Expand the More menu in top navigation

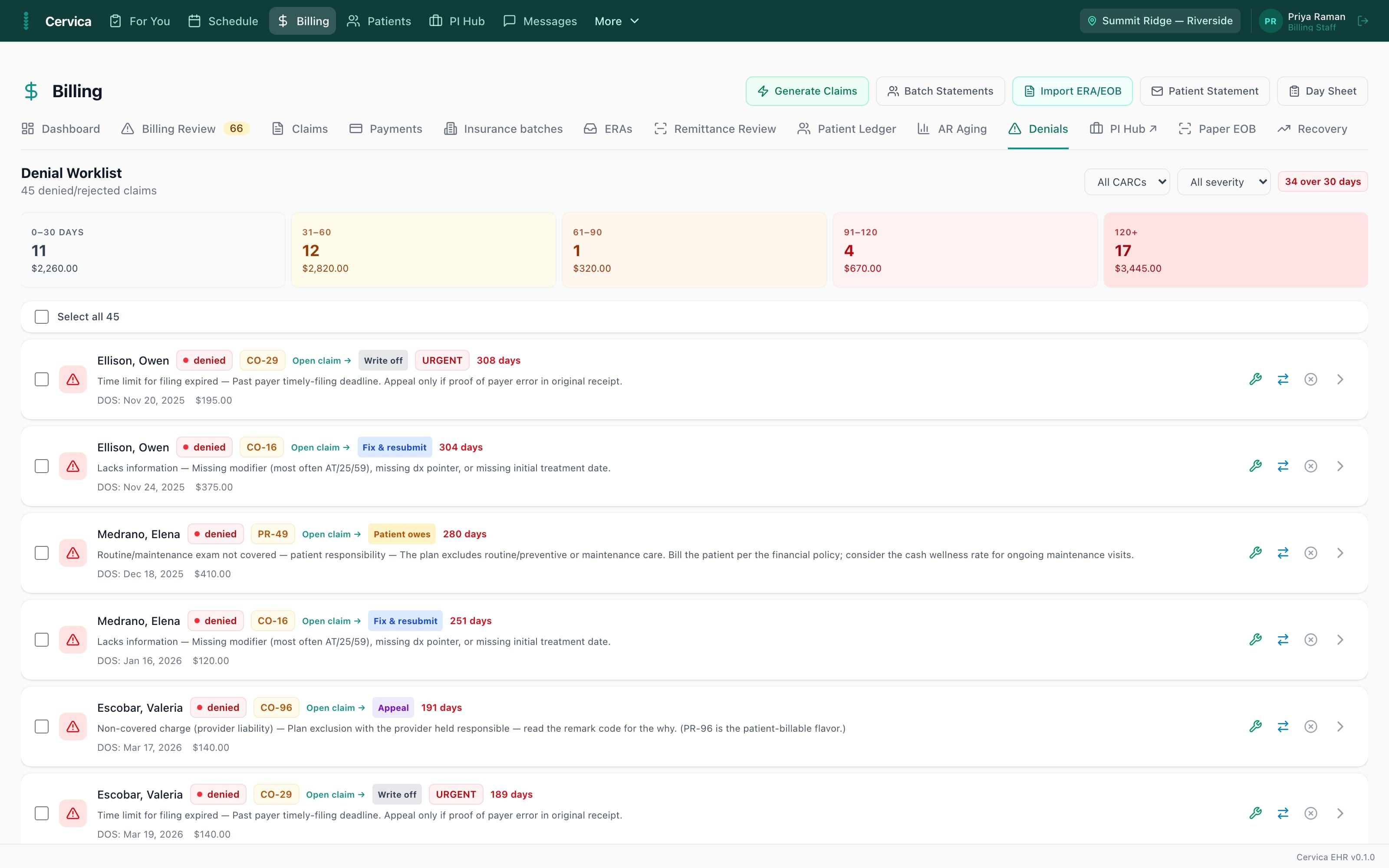click(616, 21)
